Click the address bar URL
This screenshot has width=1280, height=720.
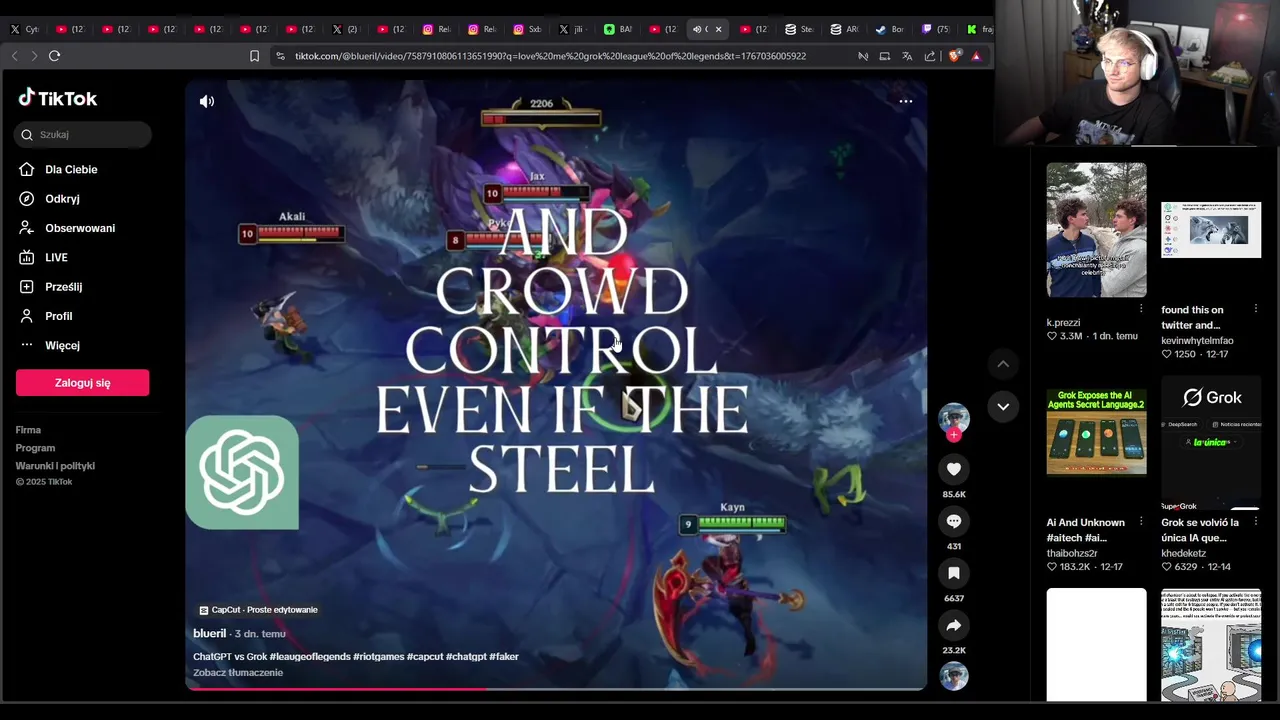550,56
